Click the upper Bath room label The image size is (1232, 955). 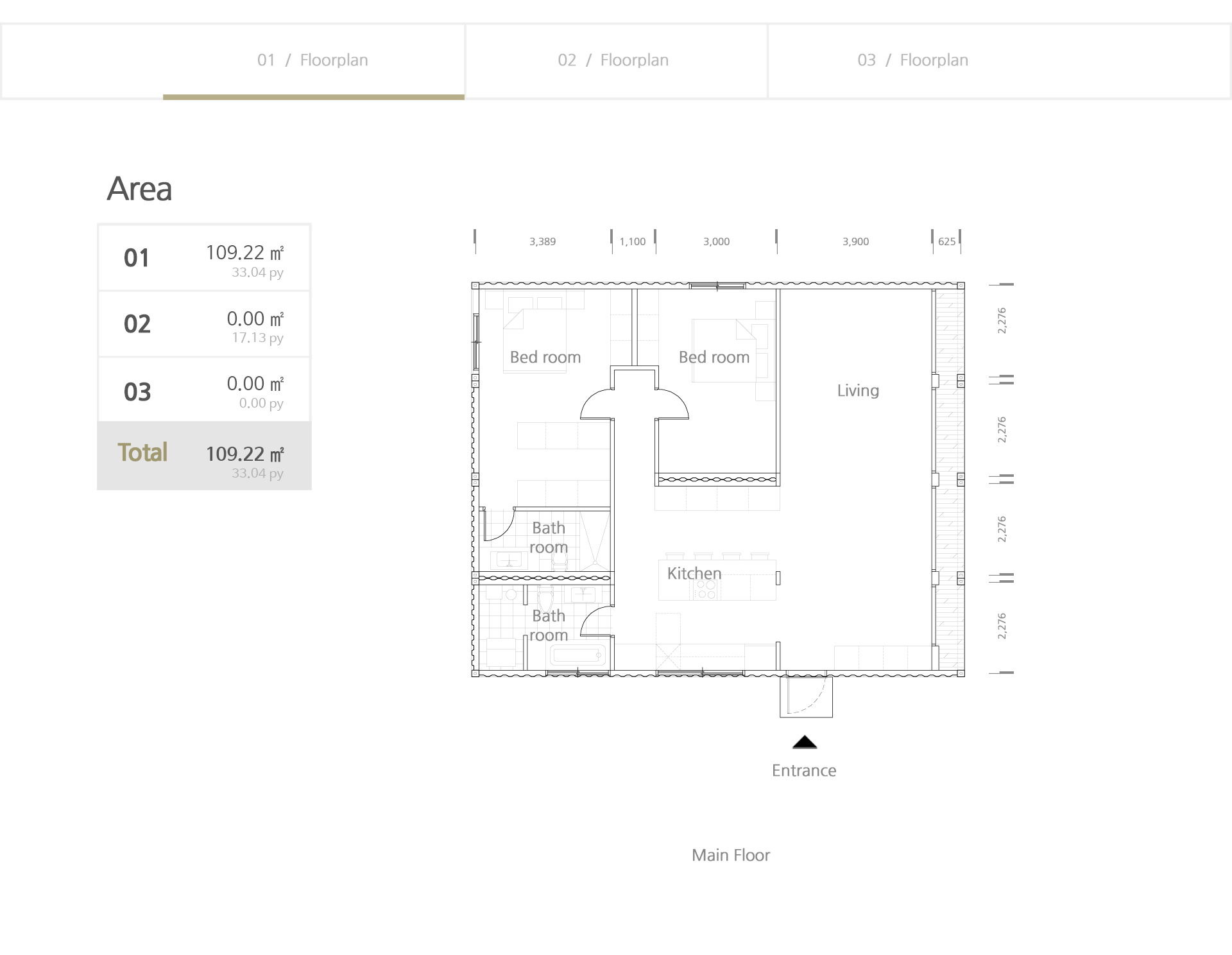549,538
